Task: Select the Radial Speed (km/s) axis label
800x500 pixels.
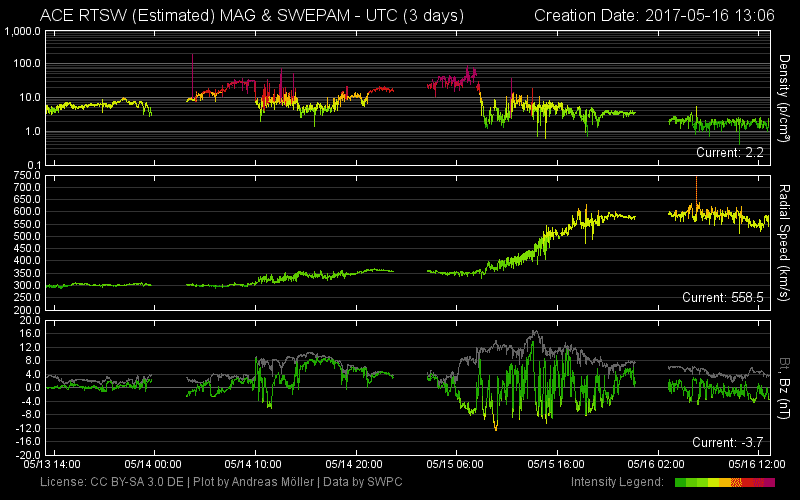Action: tap(786, 241)
